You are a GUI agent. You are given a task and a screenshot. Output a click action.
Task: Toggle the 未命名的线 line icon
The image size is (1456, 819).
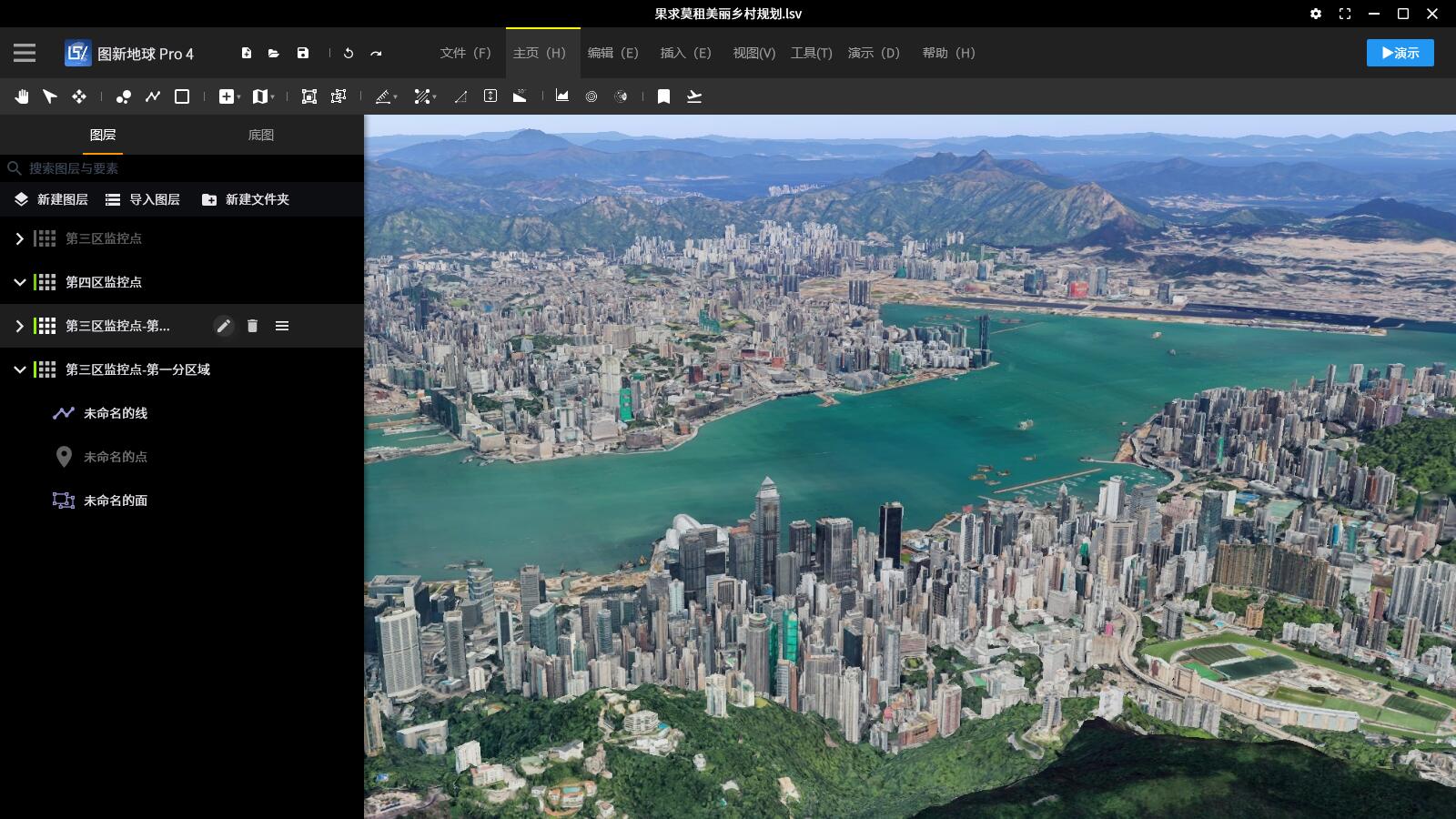tap(63, 413)
